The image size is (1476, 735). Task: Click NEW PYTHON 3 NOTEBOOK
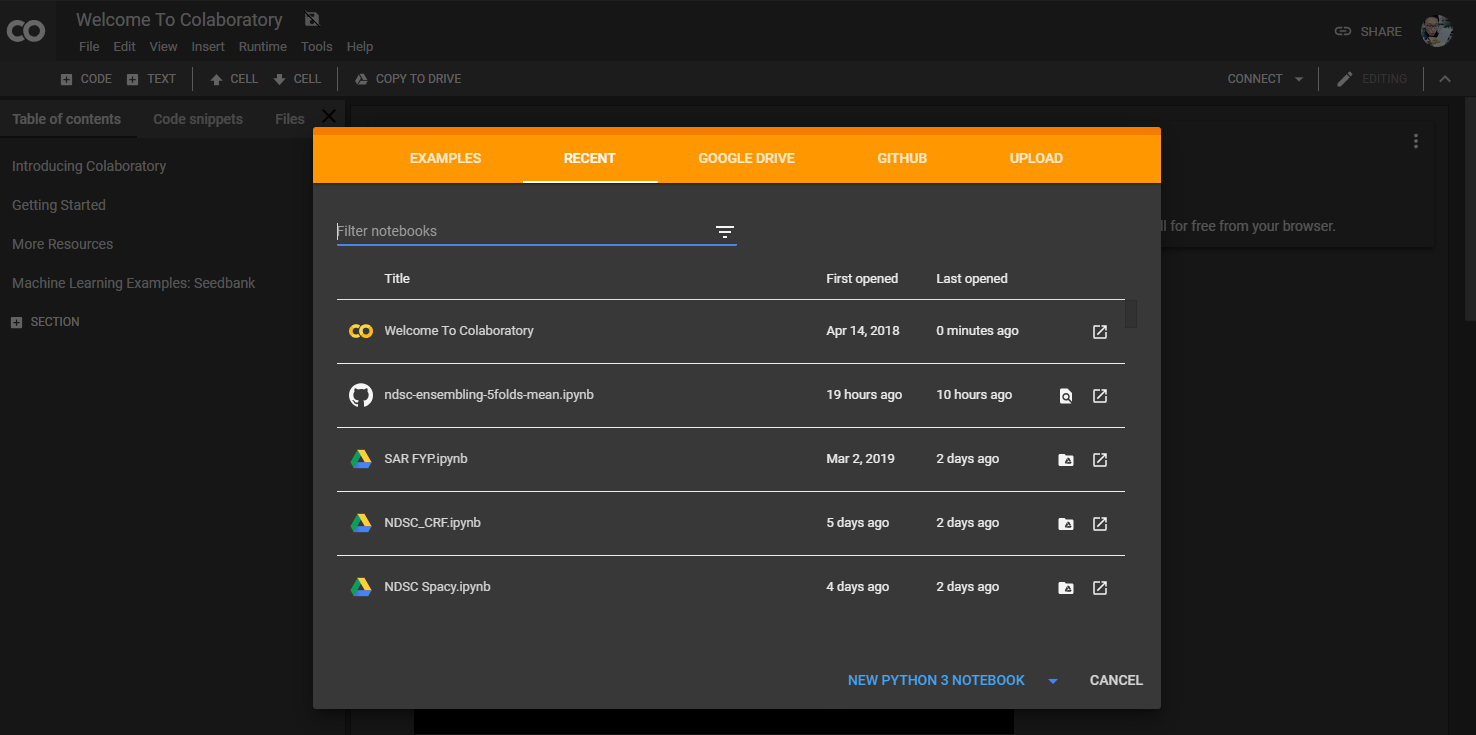(936, 680)
